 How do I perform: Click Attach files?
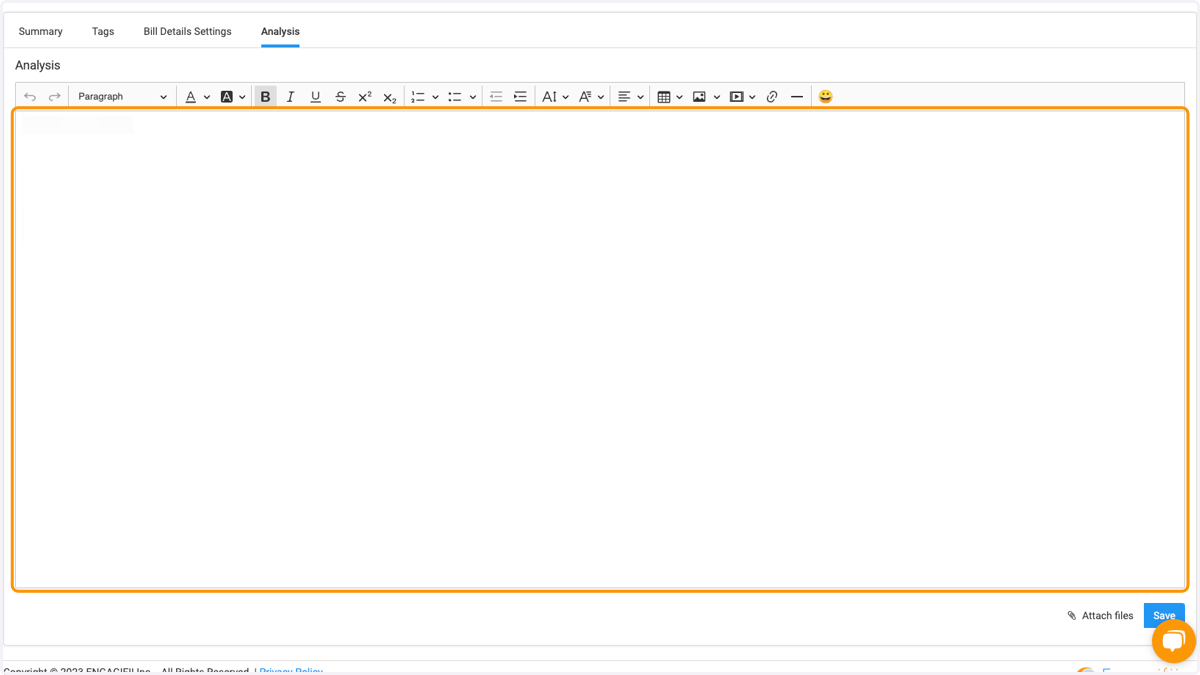tap(1100, 616)
